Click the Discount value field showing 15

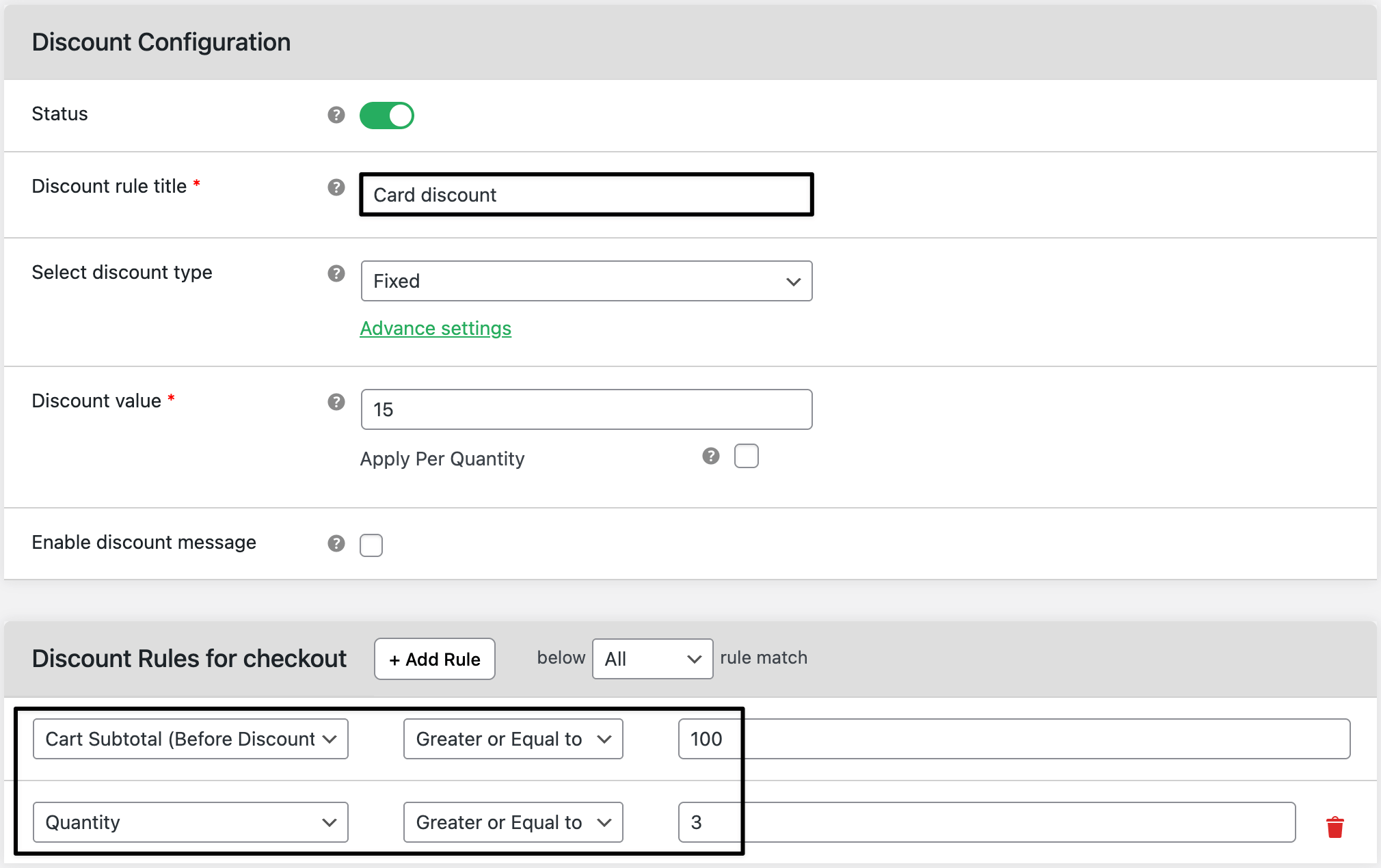[x=586, y=409]
